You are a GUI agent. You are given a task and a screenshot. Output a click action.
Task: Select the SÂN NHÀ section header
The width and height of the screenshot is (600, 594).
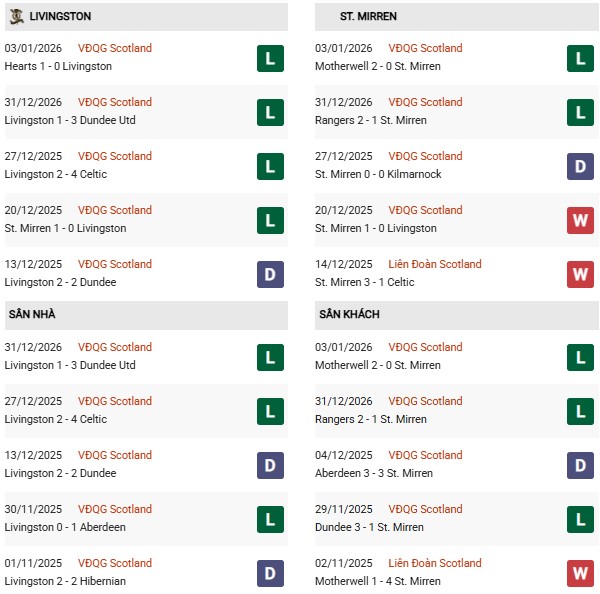(x=34, y=314)
